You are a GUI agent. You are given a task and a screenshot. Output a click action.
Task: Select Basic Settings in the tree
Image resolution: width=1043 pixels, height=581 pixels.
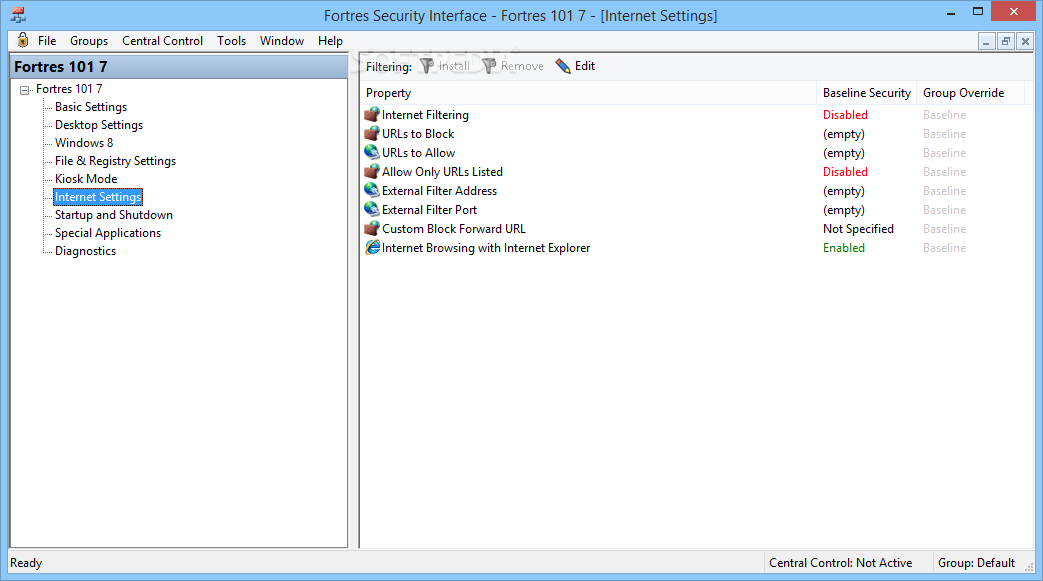(x=91, y=106)
